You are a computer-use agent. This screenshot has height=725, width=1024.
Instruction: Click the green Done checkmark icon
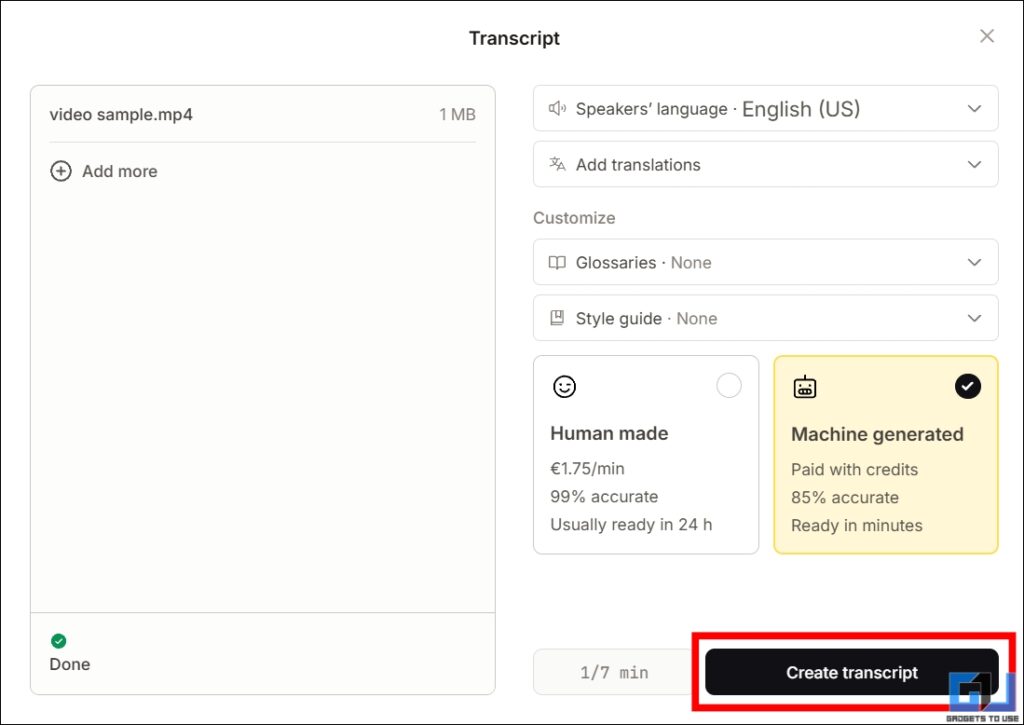[x=58, y=641]
